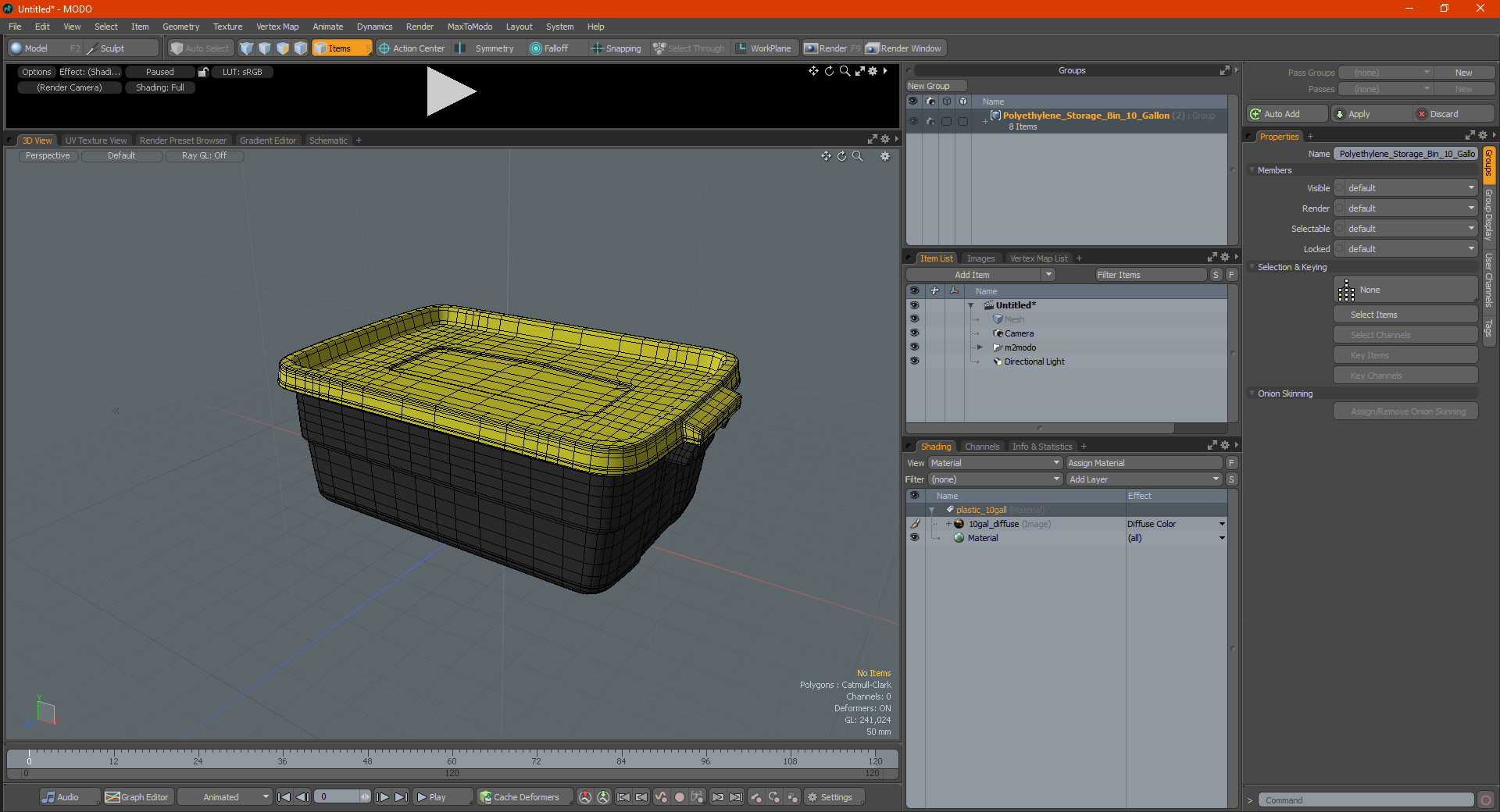Click the Assign Material button

click(x=1144, y=463)
